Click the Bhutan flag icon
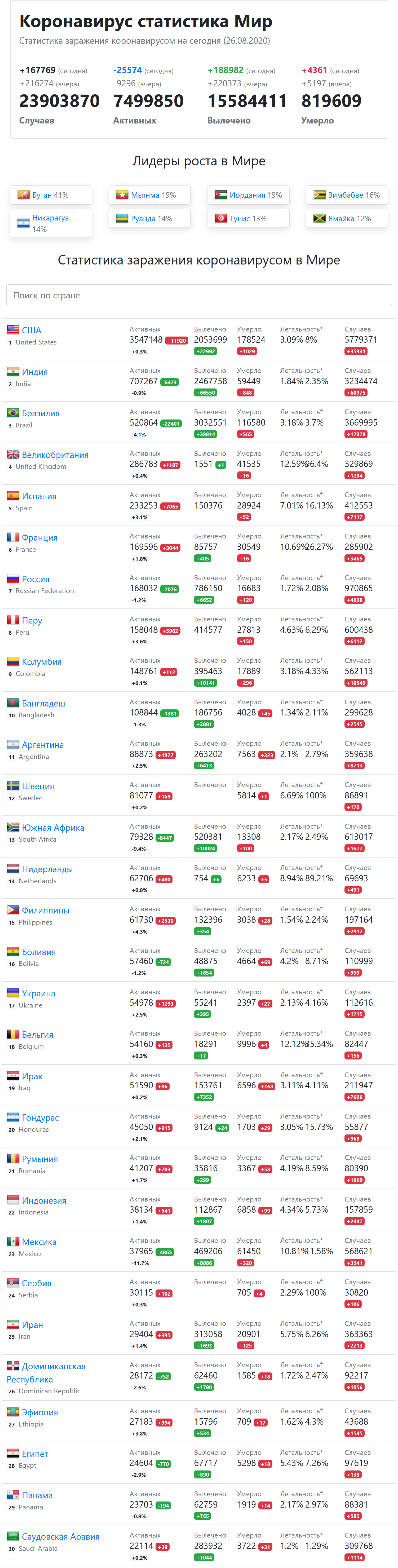 [24, 195]
